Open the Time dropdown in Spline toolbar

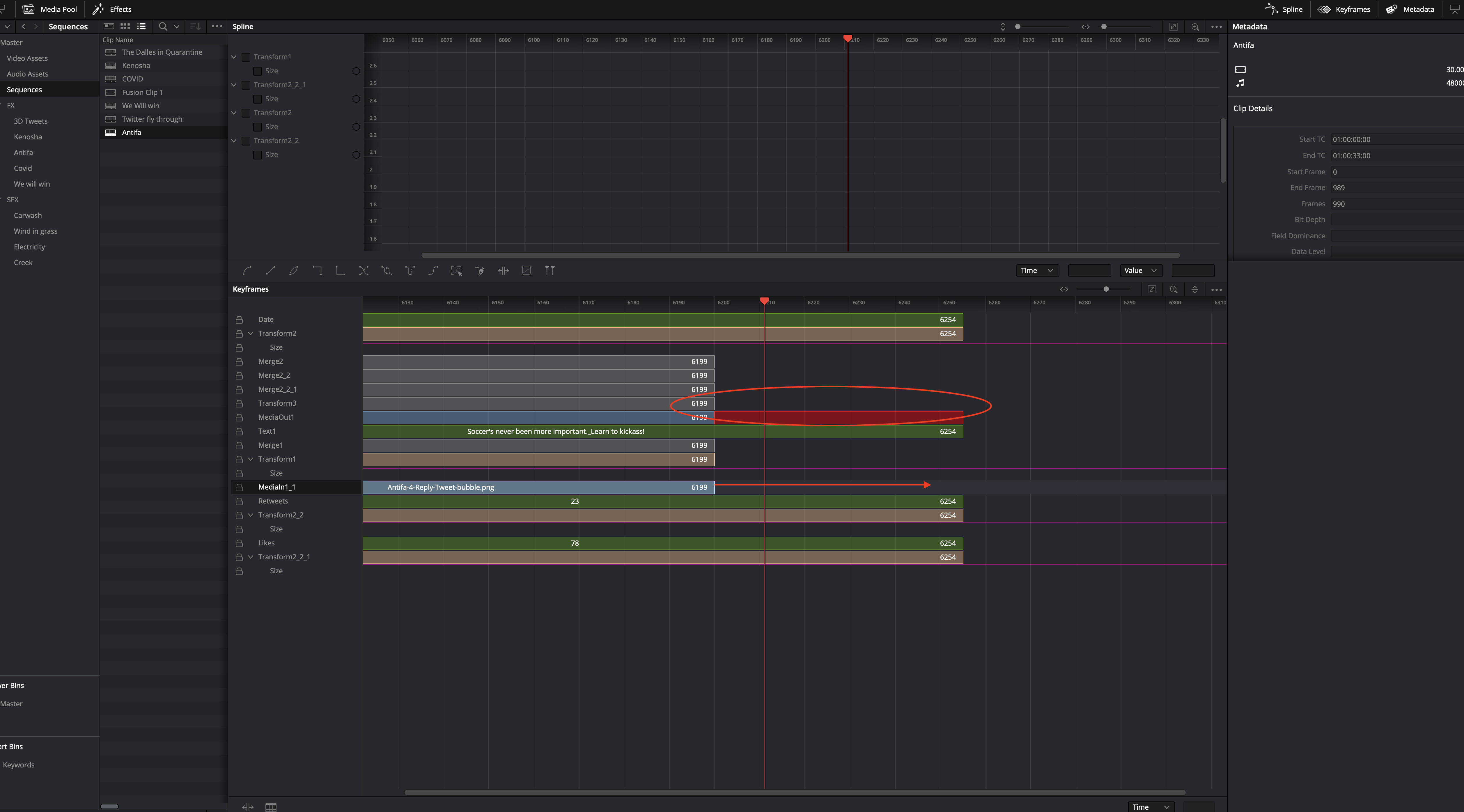pos(1037,270)
